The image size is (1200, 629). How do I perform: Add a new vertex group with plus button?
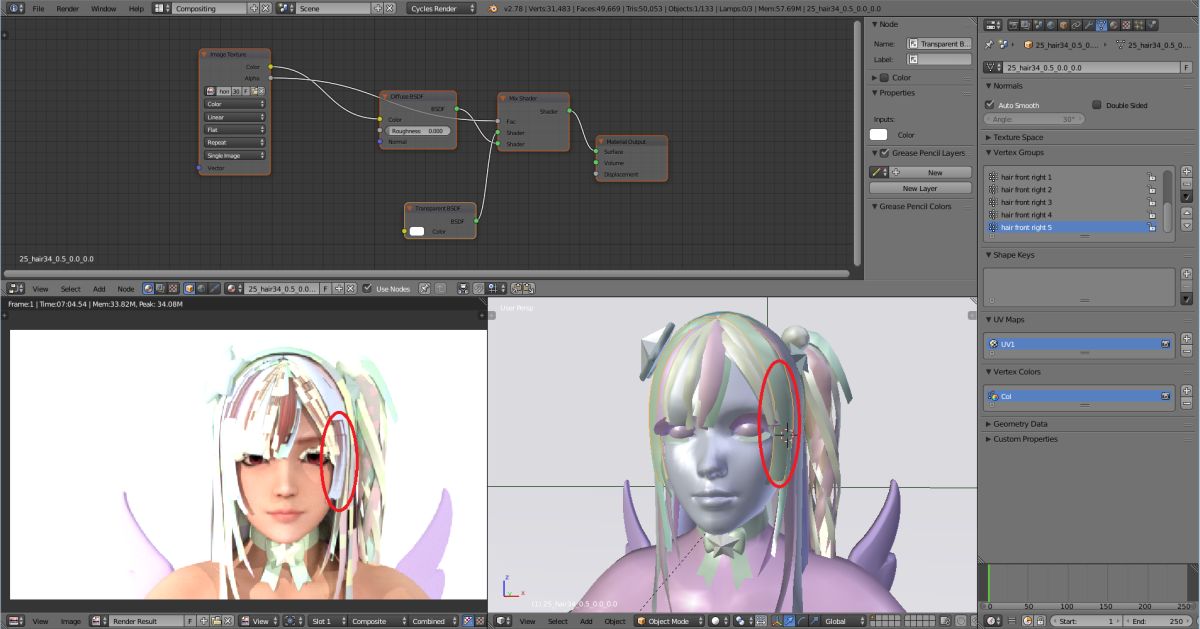pos(1186,172)
